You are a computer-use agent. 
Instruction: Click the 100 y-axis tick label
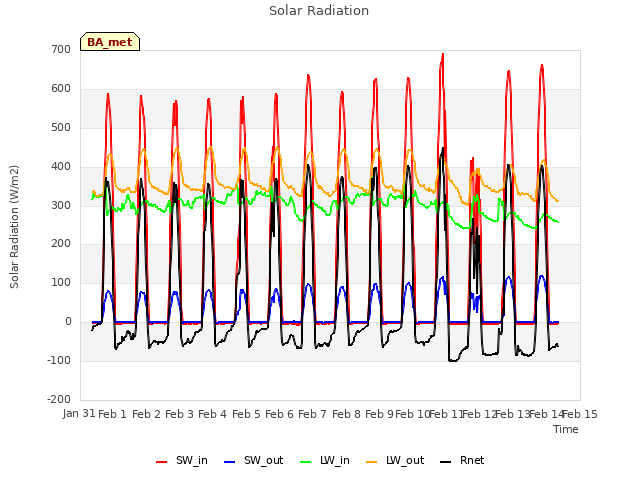coord(61,282)
